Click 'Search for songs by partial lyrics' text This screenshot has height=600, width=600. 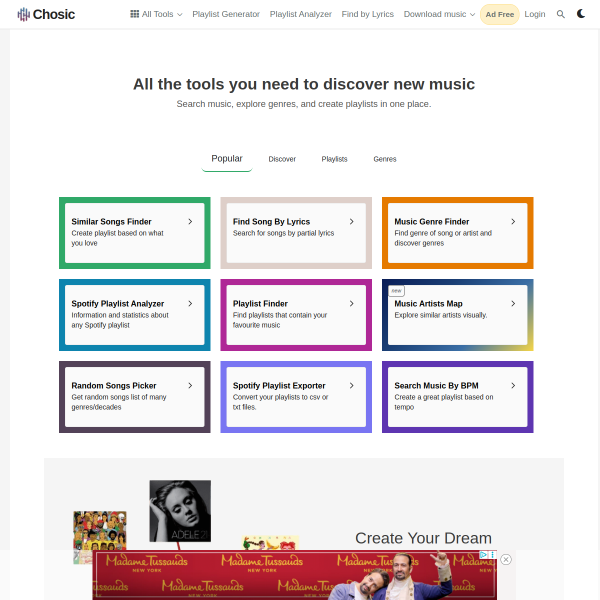click(283, 233)
